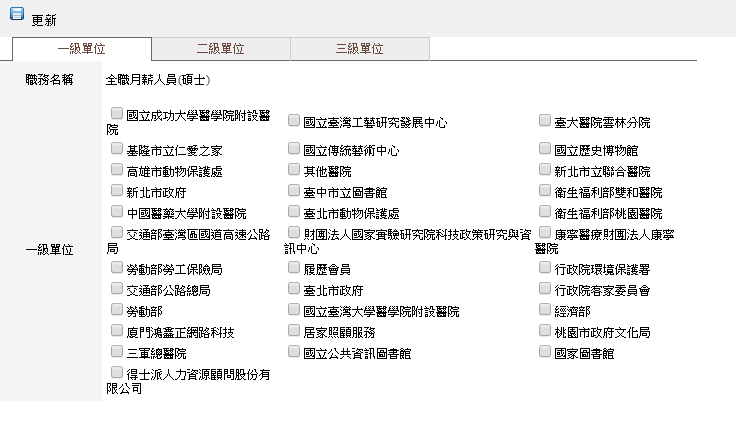The height and width of the screenshot is (445, 736).
Task: Enable the 衛生福利部桃園醫院 checkbox
Action: pos(545,212)
